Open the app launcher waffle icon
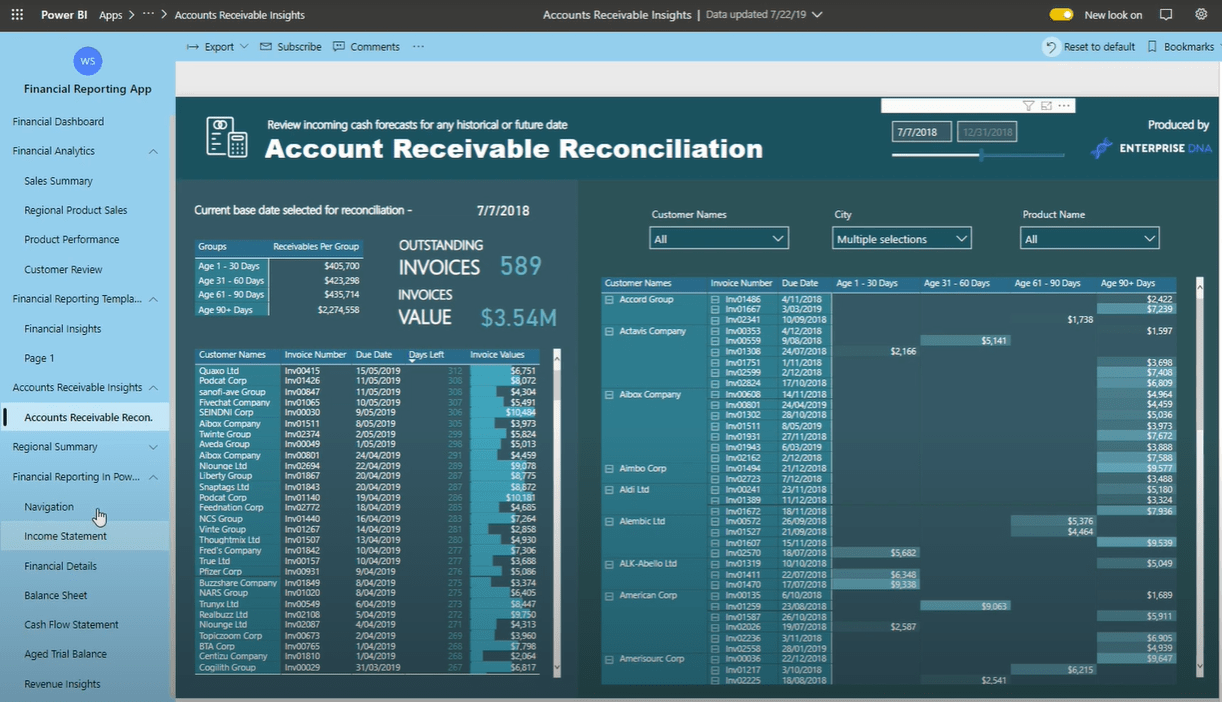This screenshot has height=702, width=1222. click(x=17, y=15)
